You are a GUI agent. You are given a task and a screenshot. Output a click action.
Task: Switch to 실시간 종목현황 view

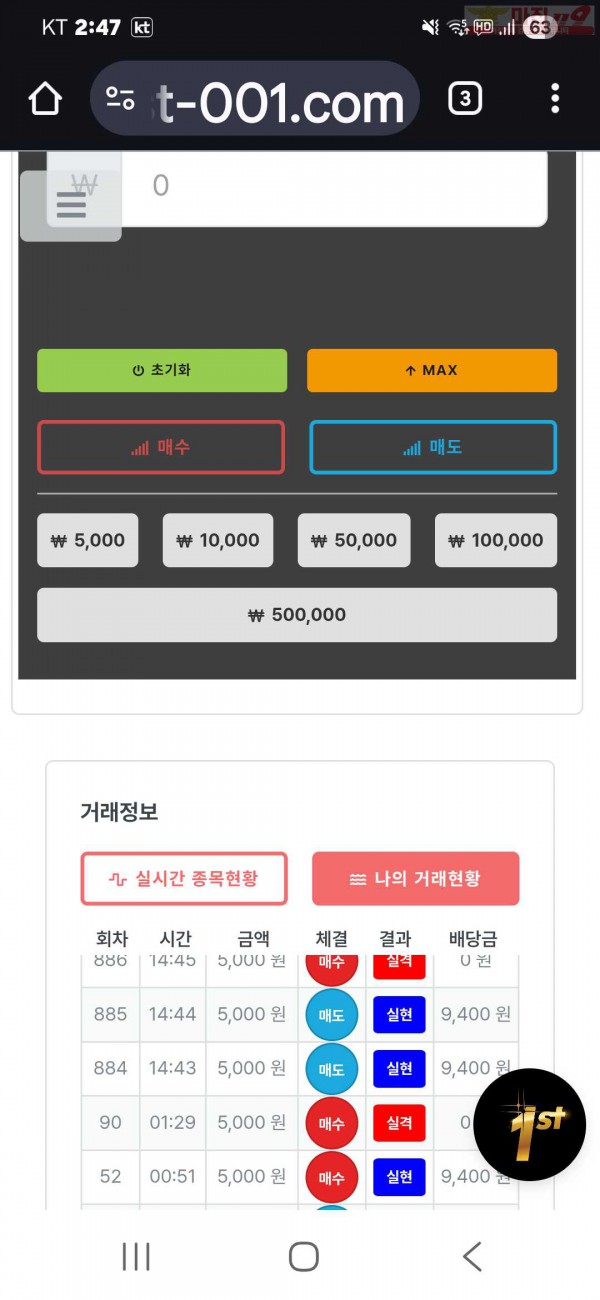pyautogui.click(x=184, y=878)
